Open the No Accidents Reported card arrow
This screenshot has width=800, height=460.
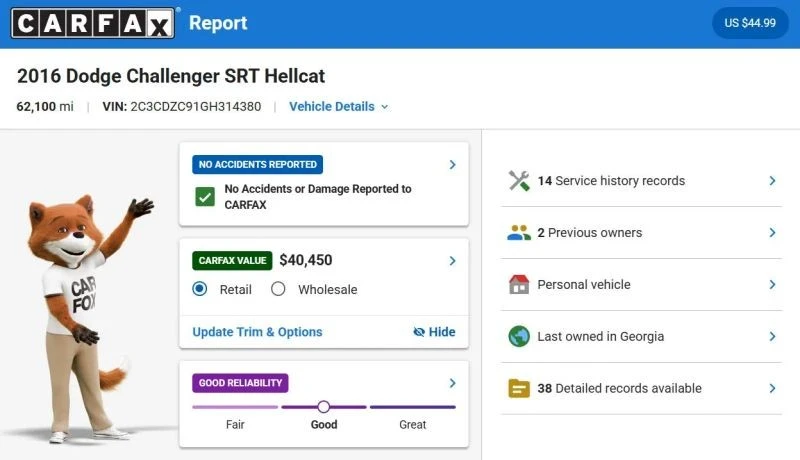[453, 165]
